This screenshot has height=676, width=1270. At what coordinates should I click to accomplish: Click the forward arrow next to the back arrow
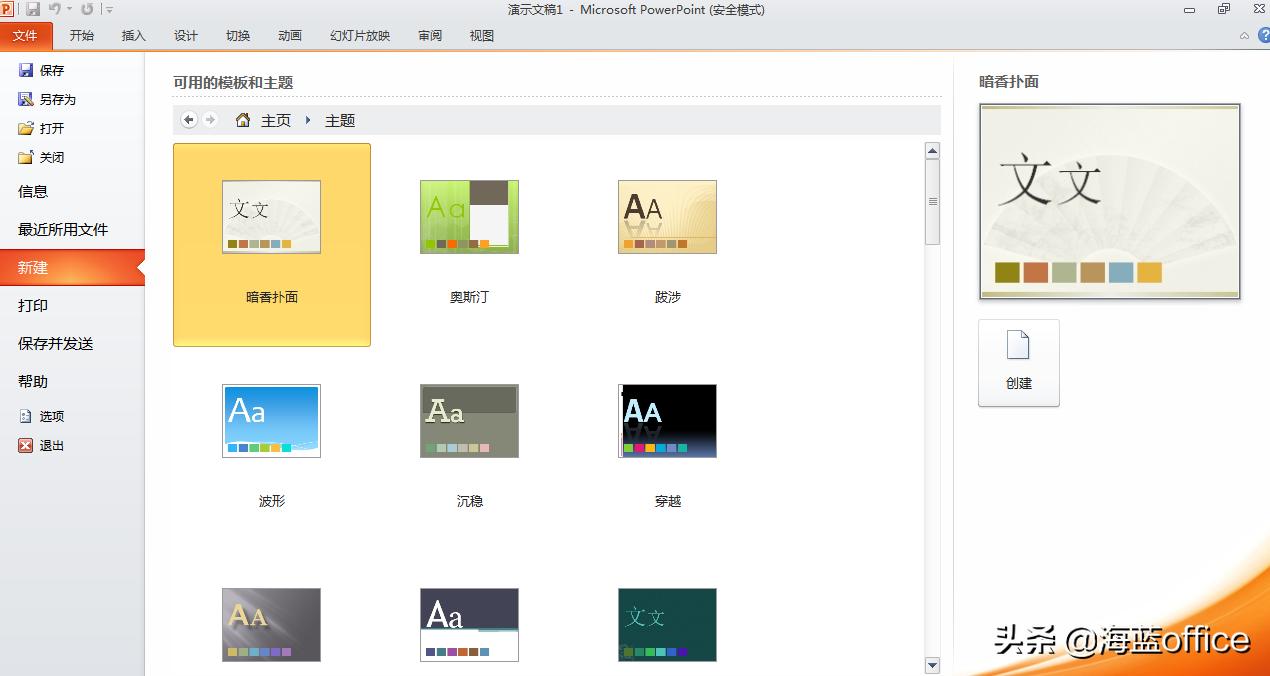(x=211, y=119)
